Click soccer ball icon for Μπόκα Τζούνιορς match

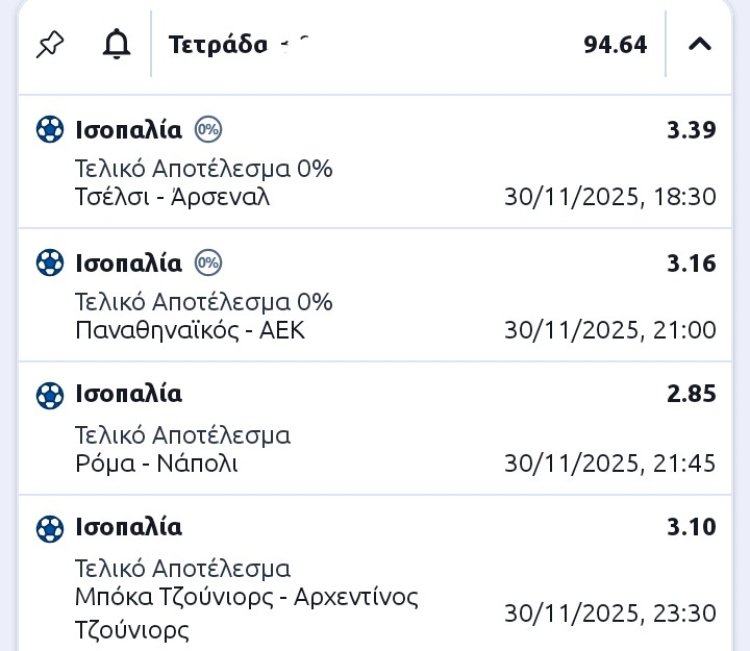coord(49,528)
